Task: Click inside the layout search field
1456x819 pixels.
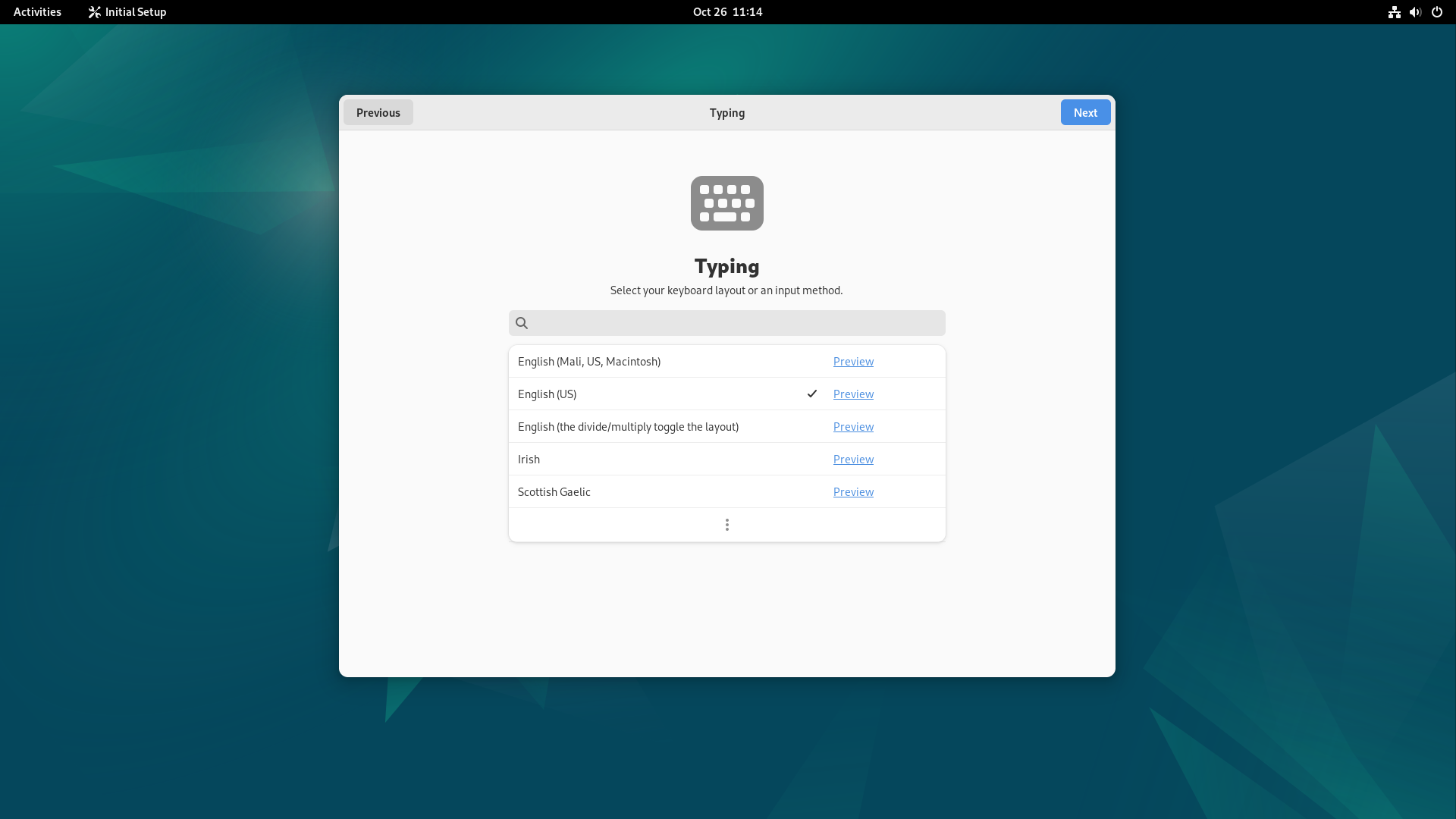Action: pos(726,322)
